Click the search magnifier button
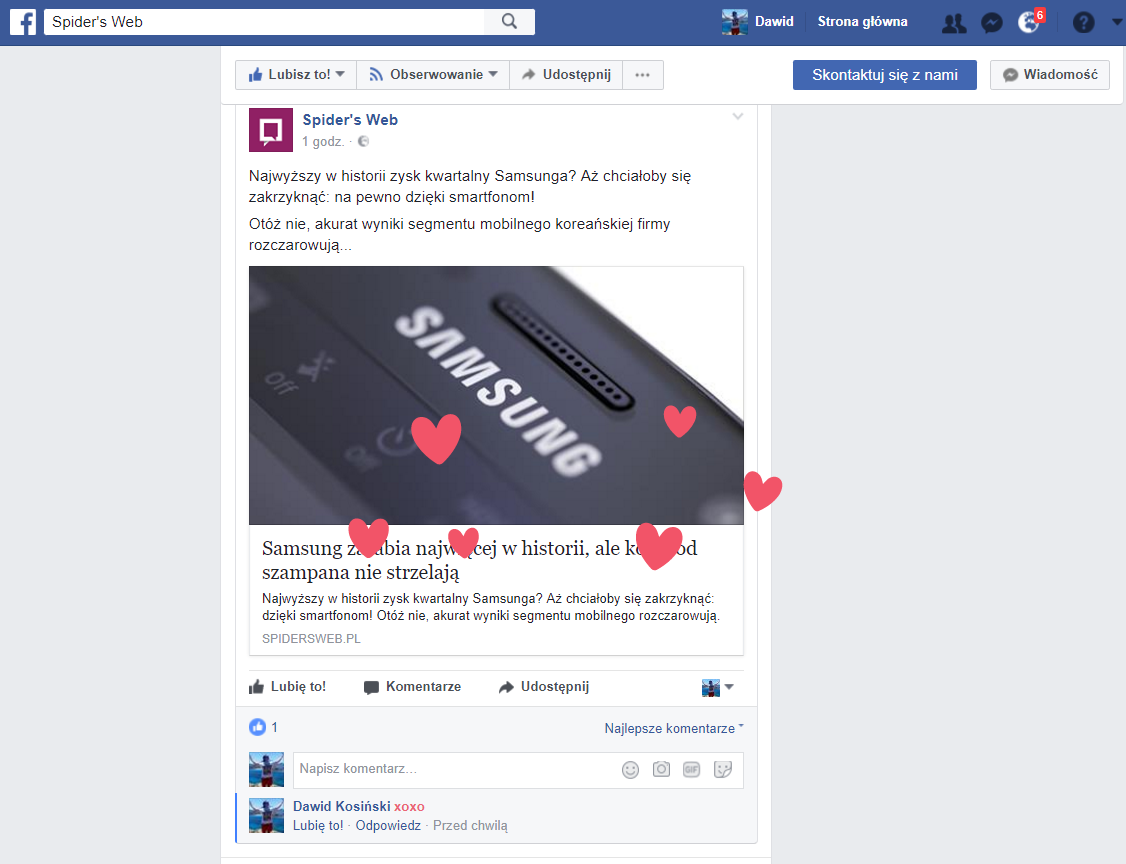 [509, 22]
